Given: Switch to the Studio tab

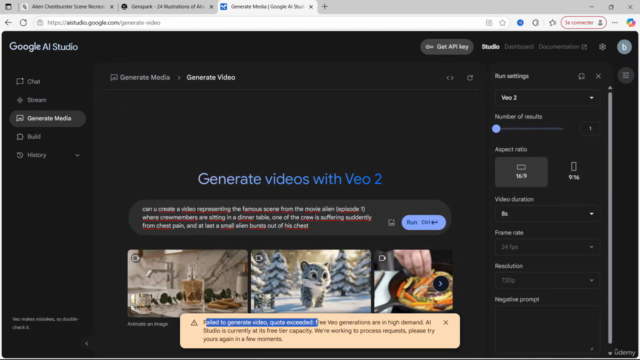Looking at the screenshot, I should coord(490,47).
